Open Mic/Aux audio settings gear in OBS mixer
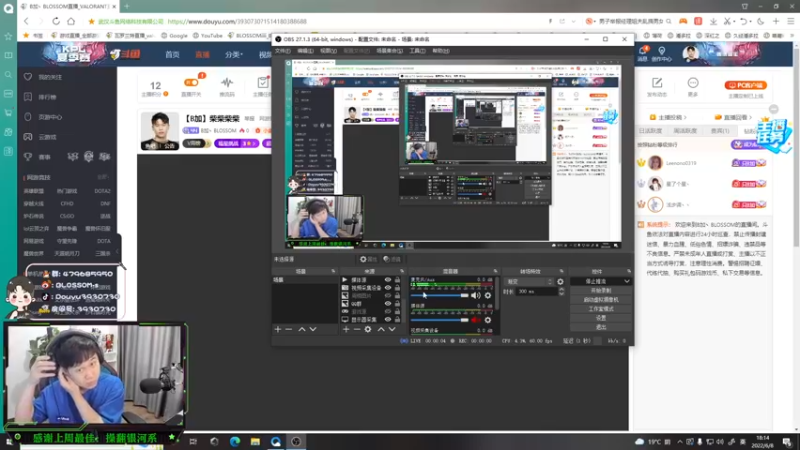The image size is (800, 450). (x=488, y=295)
